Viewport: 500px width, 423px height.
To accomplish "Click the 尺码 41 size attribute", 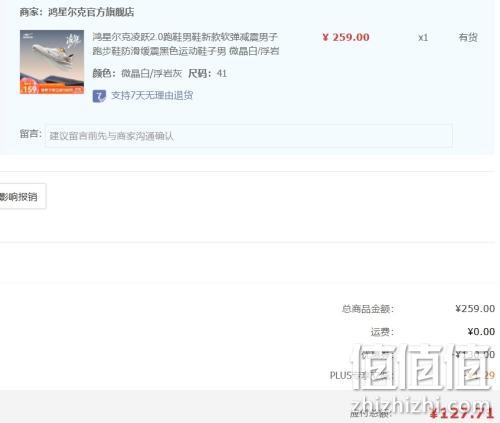I will click(x=208, y=73).
